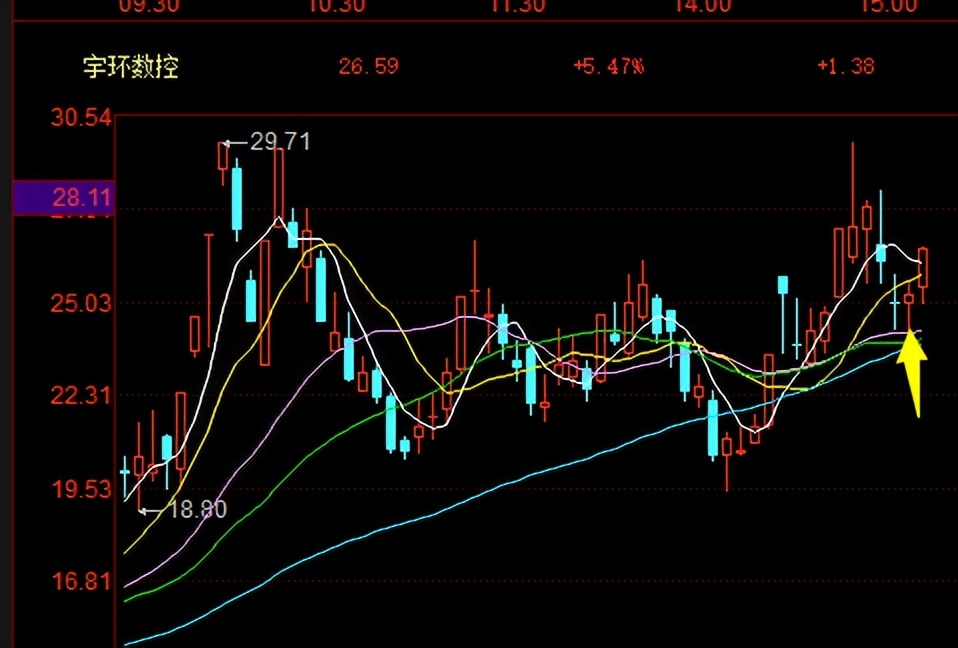Click the 19.53 price axis label
Screen dimensions: 958x648
coord(81,489)
